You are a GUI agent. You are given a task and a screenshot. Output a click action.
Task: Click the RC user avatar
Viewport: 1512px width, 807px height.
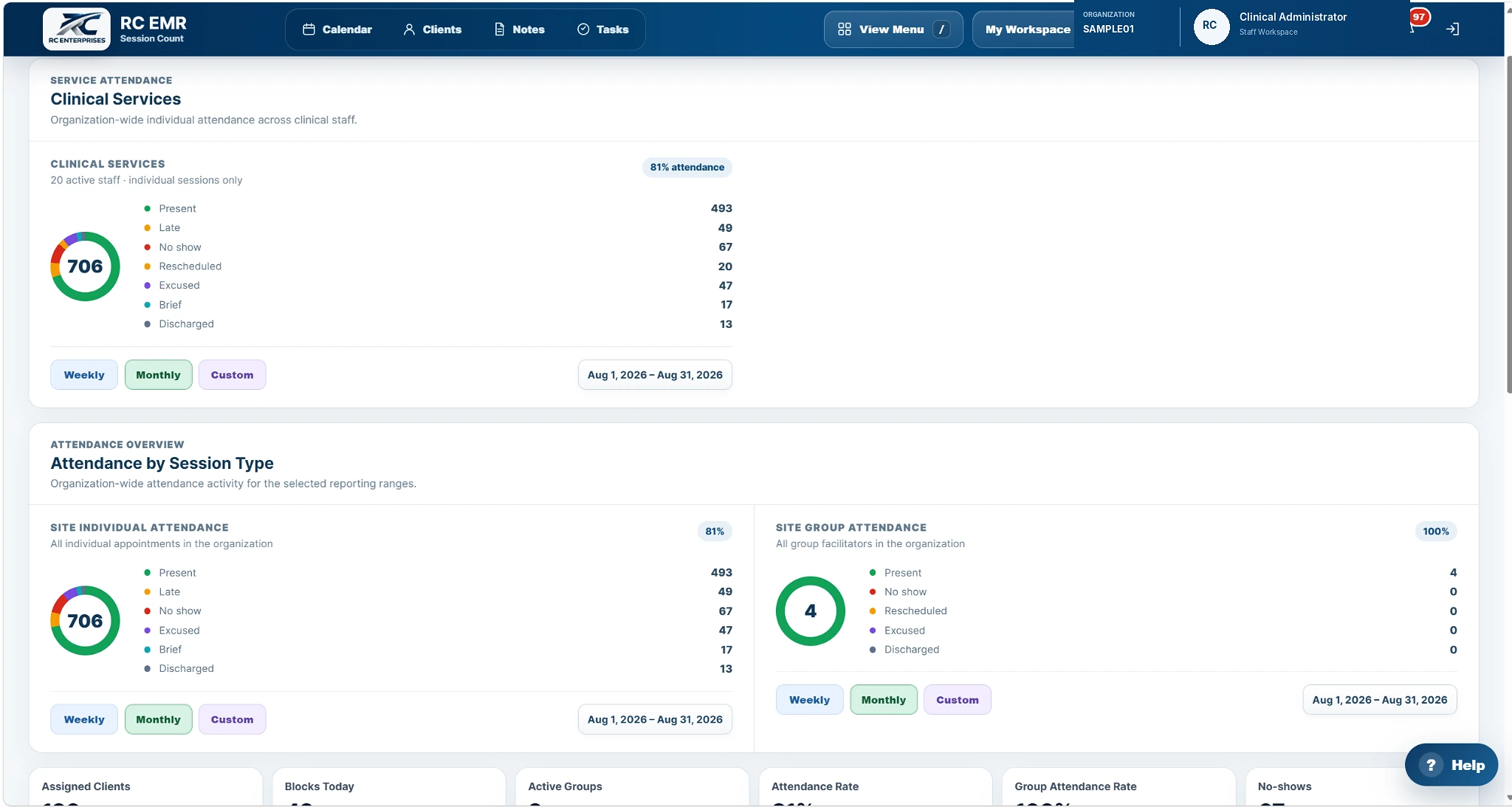point(1211,26)
